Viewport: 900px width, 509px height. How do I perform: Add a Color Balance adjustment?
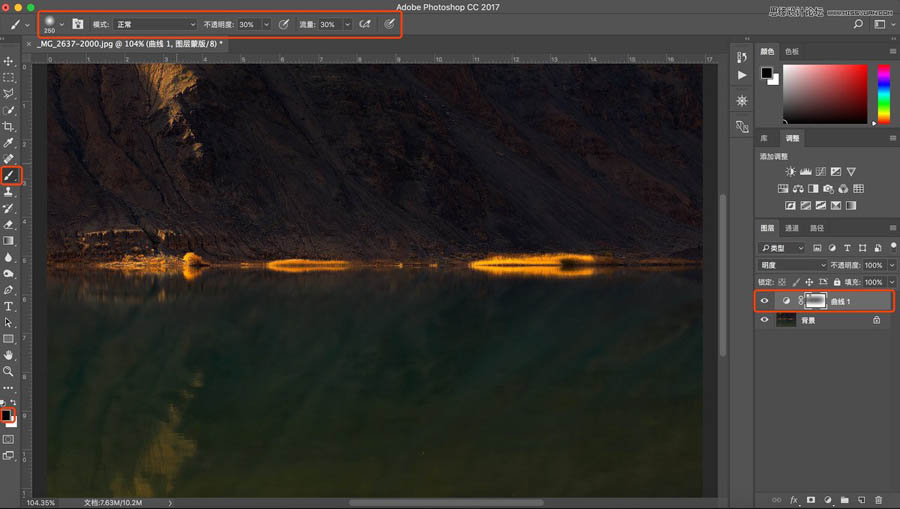point(798,188)
